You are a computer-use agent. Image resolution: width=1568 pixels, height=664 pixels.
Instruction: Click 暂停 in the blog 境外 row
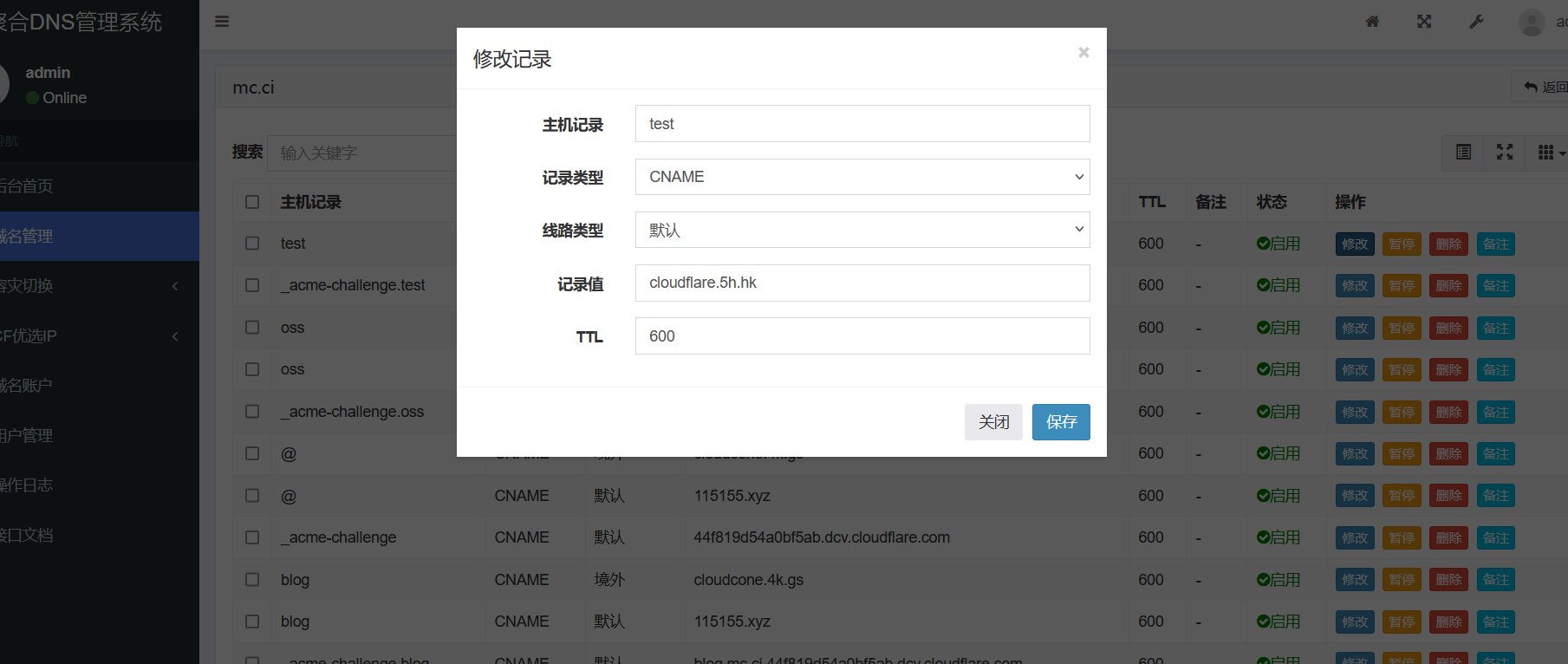click(x=1402, y=580)
